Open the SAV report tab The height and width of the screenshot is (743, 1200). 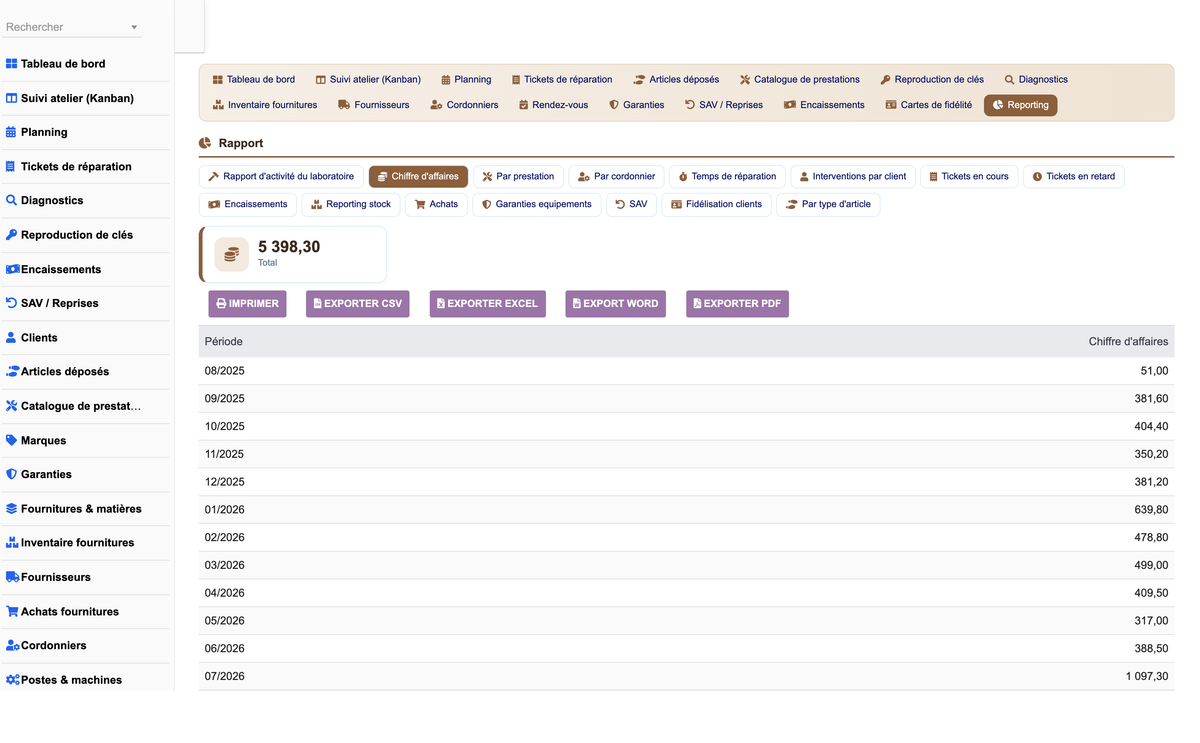(x=631, y=205)
